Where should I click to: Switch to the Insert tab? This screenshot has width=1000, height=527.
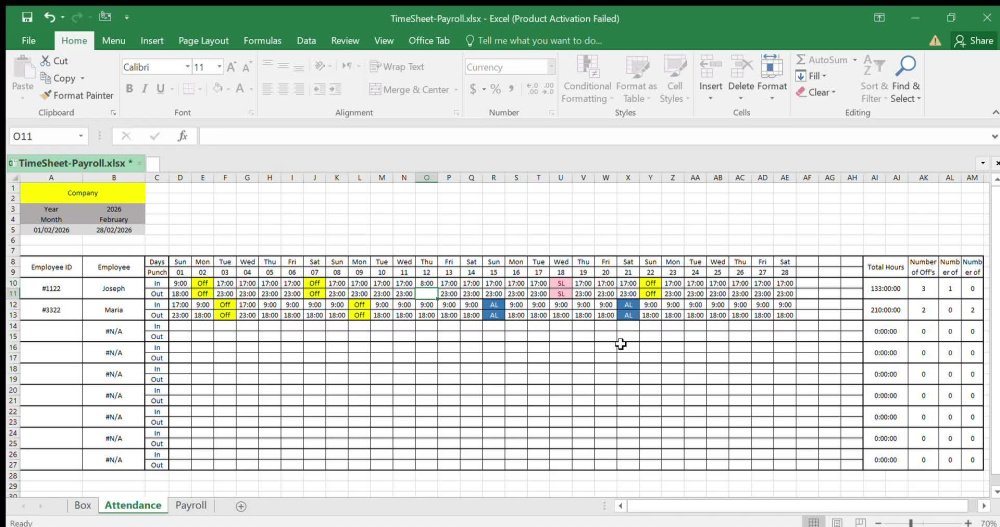(x=152, y=40)
